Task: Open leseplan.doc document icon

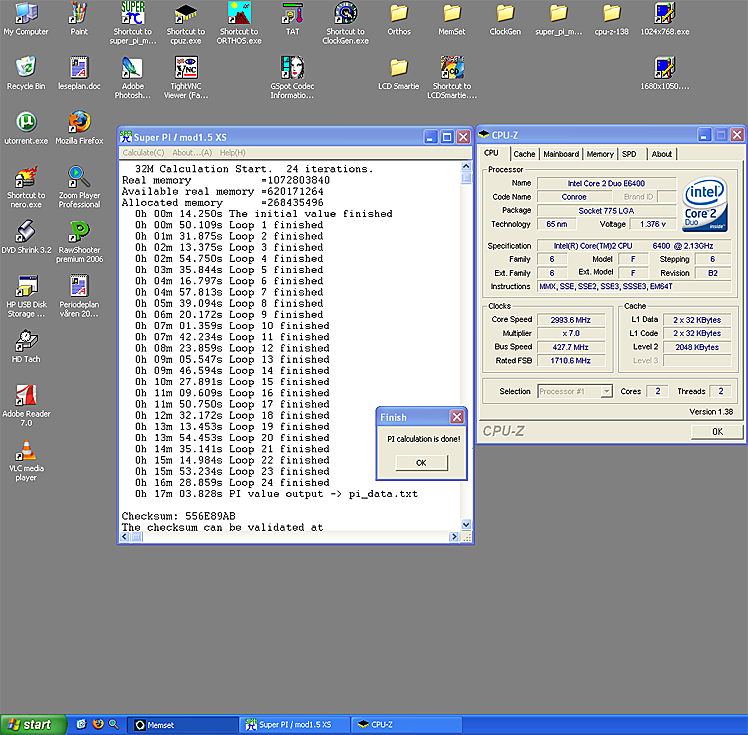Action: click(x=79, y=73)
